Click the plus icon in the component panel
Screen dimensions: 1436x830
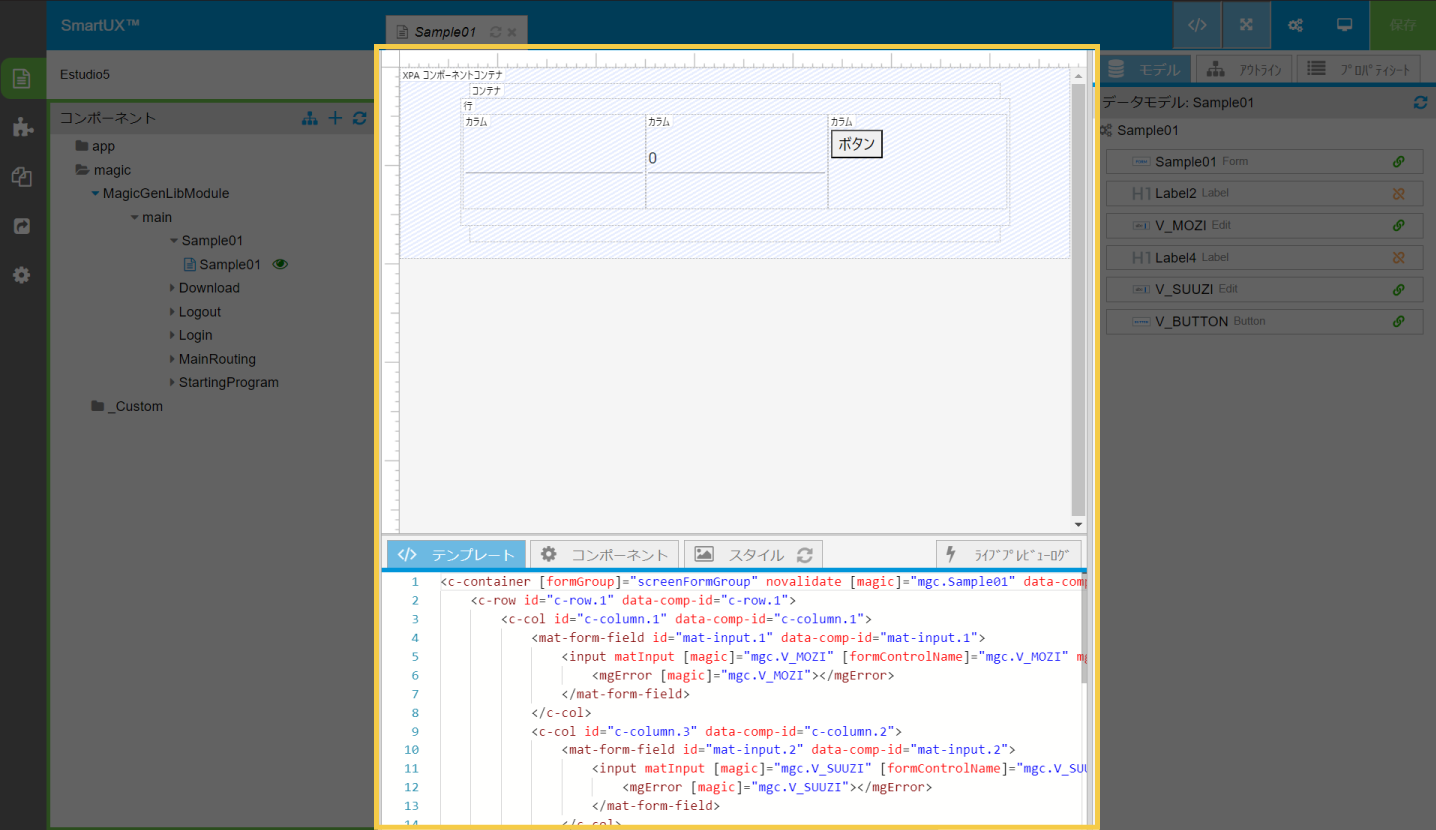pyautogui.click(x=336, y=118)
